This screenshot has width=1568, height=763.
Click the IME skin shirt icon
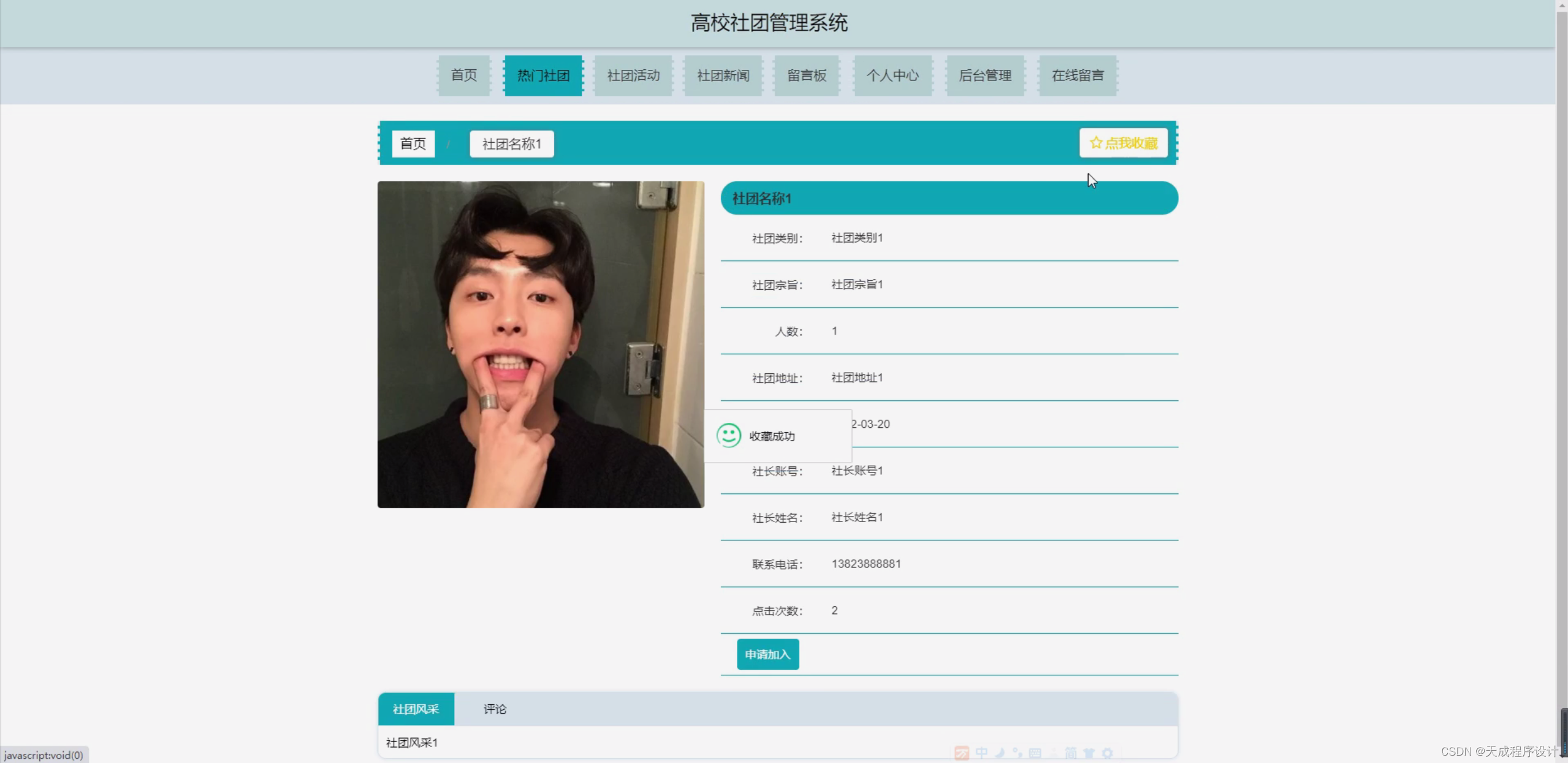pyautogui.click(x=1089, y=753)
